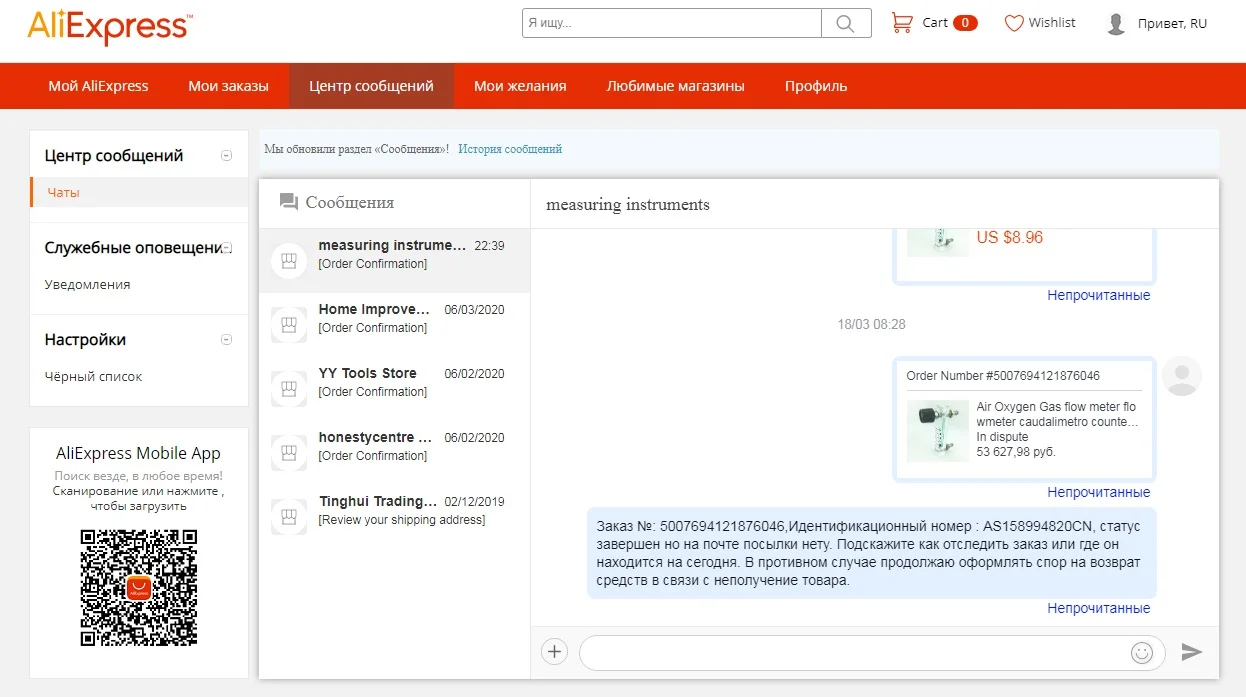Image resolution: width=1246 pixels, height=697 pixels.
Task: Collapse the Центр сообщений section
Action: 227,155
